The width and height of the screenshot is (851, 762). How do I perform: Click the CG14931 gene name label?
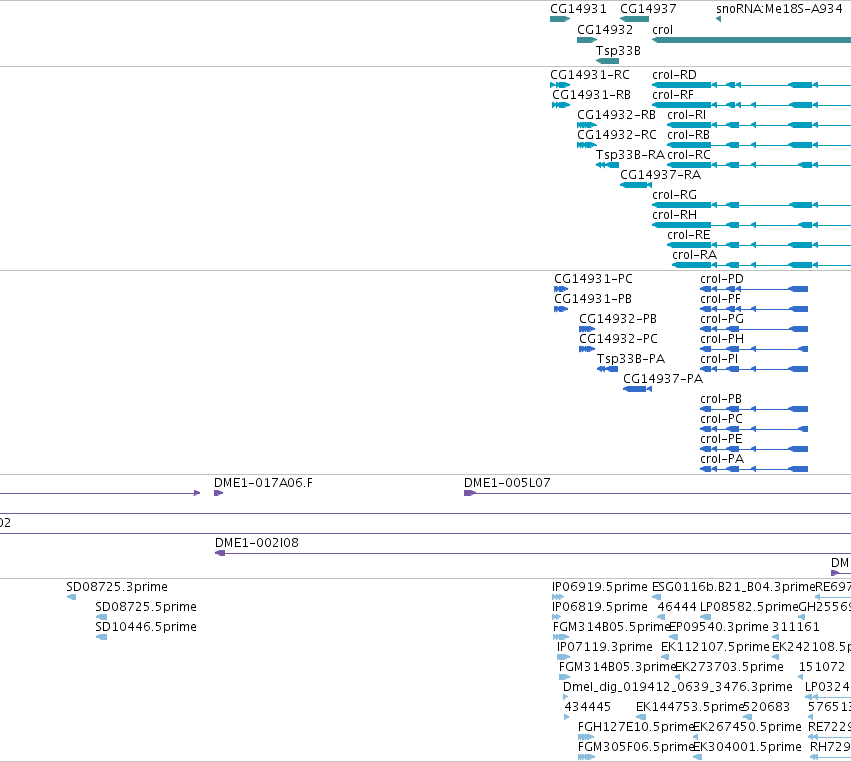pos(578,9)
